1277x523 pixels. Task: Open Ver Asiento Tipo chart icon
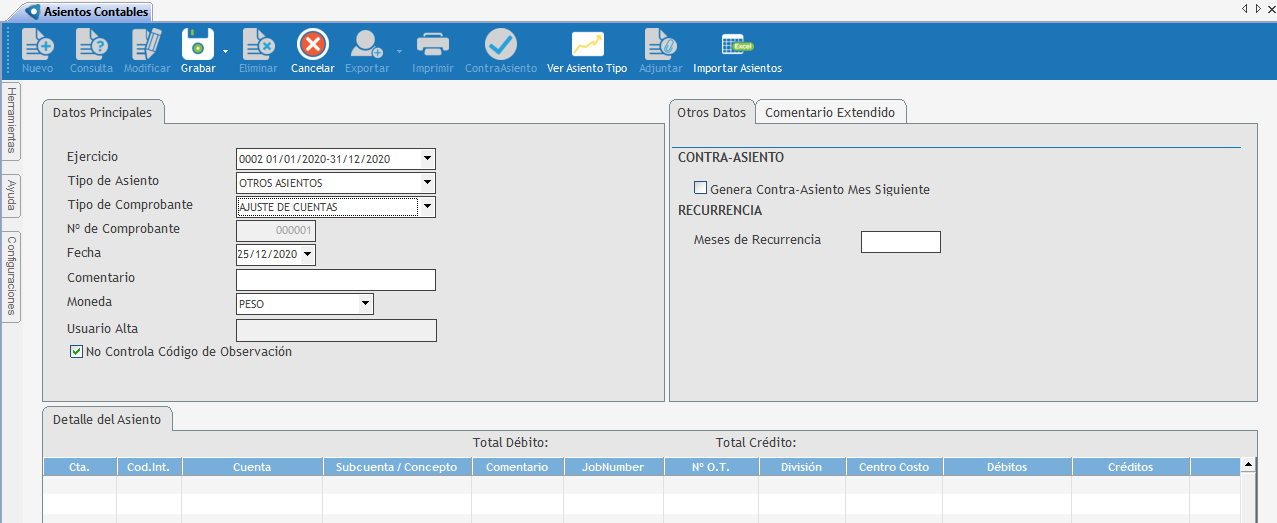tap(587, 45)
